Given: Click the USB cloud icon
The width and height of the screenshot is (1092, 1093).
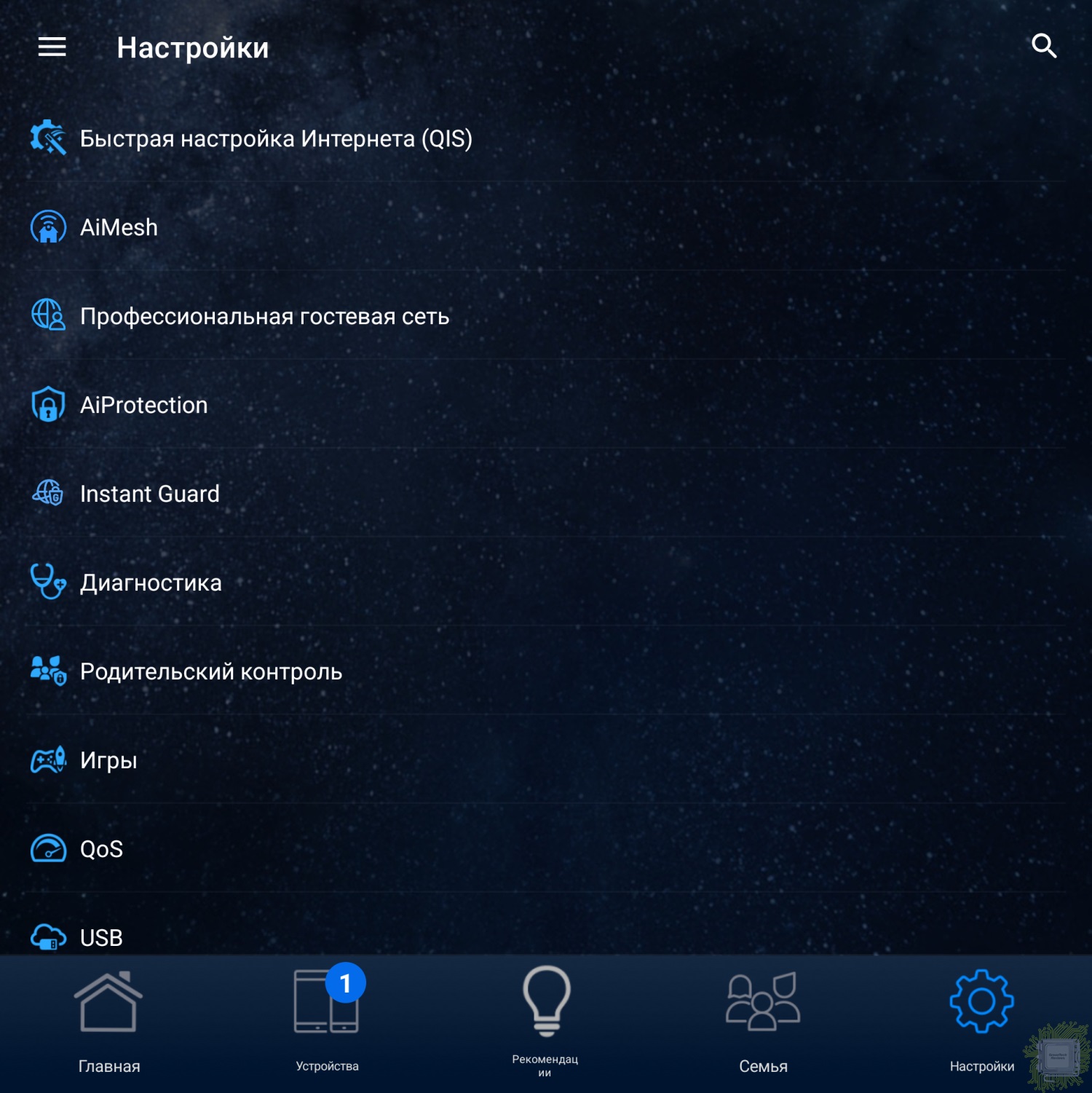Looking at the screenshot, I should pyautogui.click(x=48, y=936).
